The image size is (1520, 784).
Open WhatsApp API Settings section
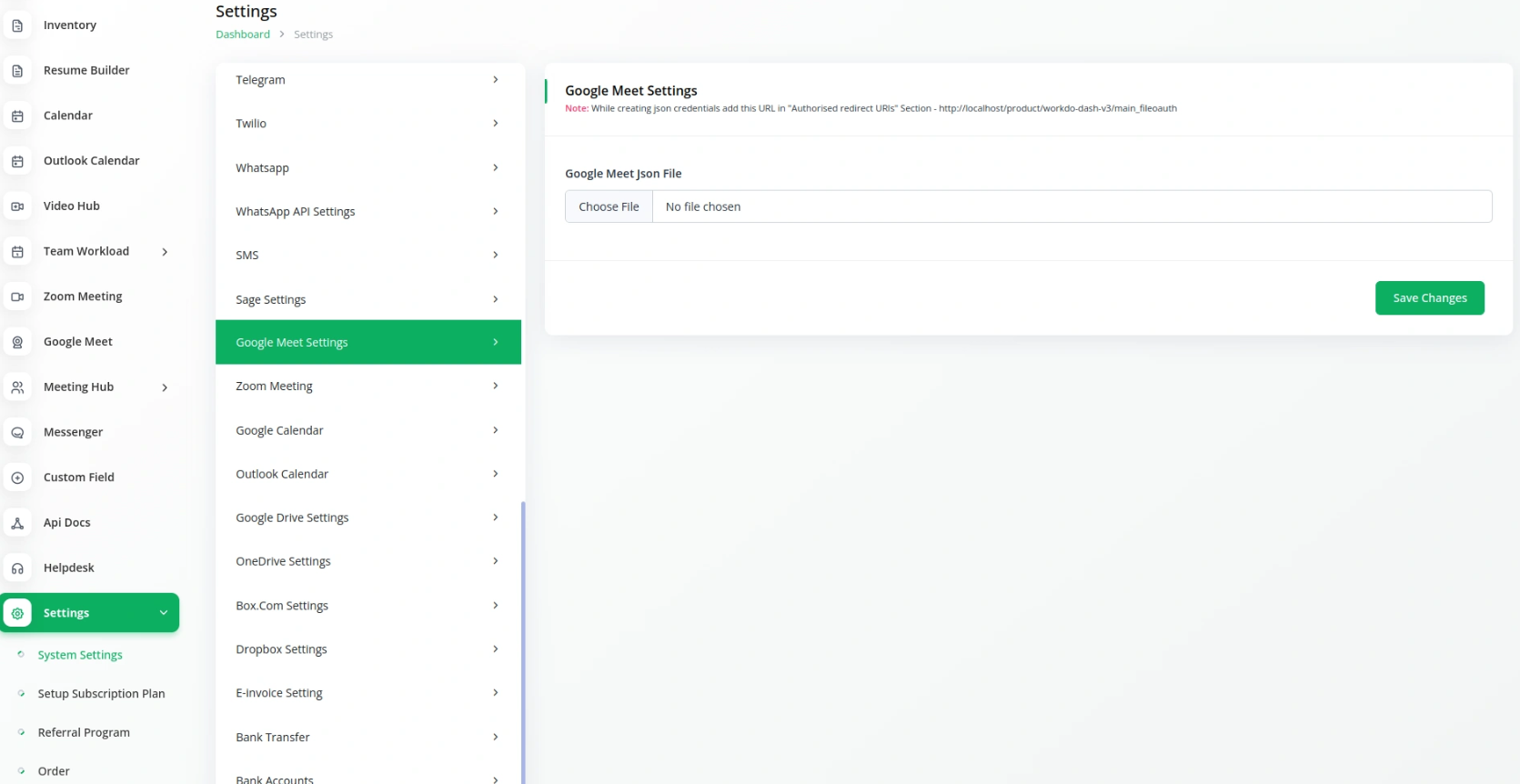[x=368, y=211]
